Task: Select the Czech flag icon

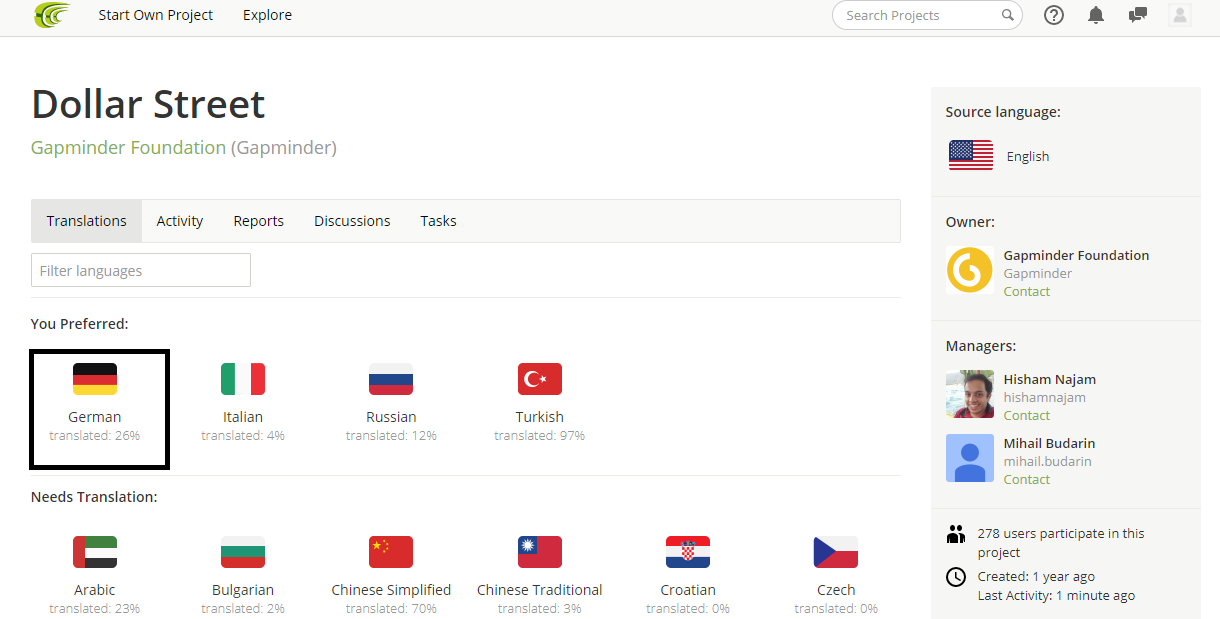Action: click(x=836, y=552)
